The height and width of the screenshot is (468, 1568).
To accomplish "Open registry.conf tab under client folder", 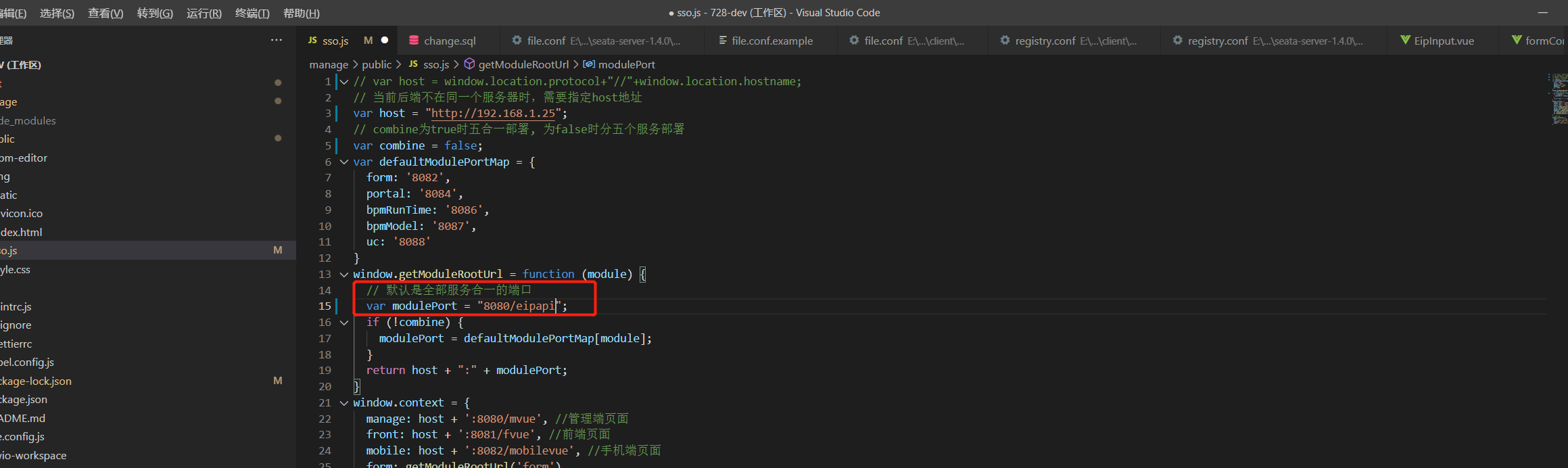I will click(x=1074, y=41).
